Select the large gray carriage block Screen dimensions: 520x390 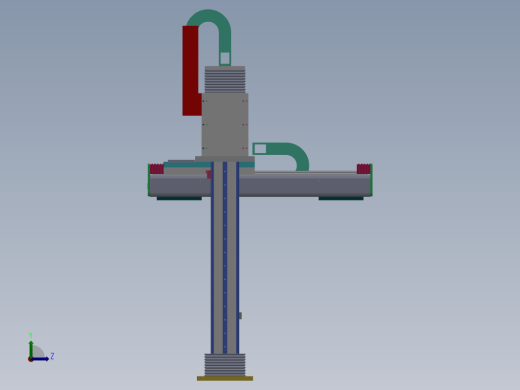coord(225,125)
